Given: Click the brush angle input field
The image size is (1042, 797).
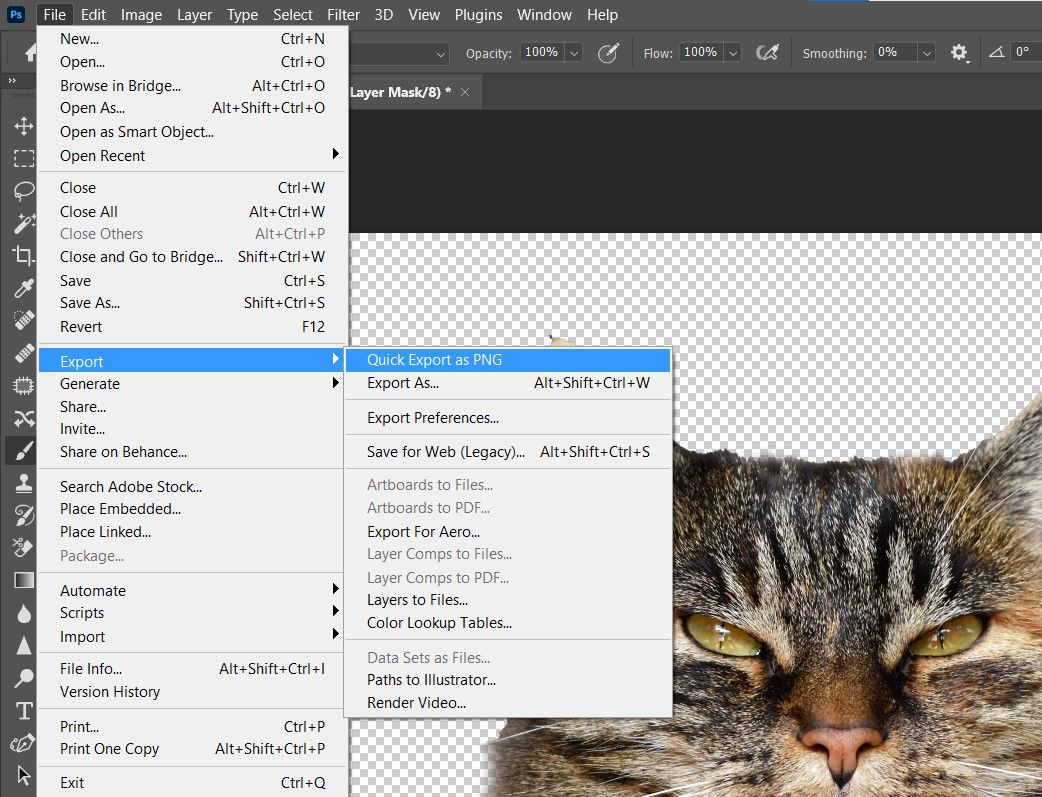Looking at the screenshot, I should [x=1025, y=53].
